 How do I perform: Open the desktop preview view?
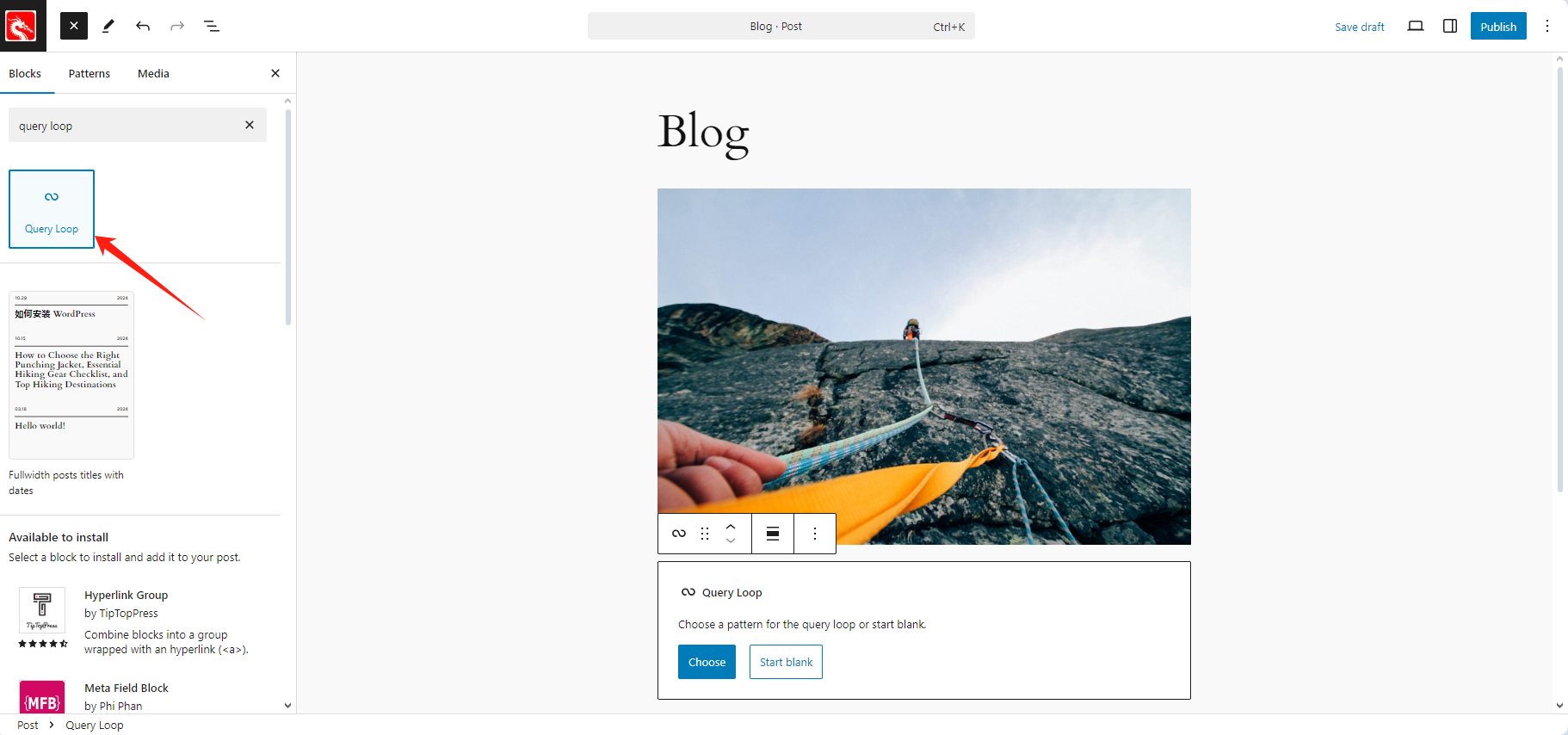coord(1416,26)
